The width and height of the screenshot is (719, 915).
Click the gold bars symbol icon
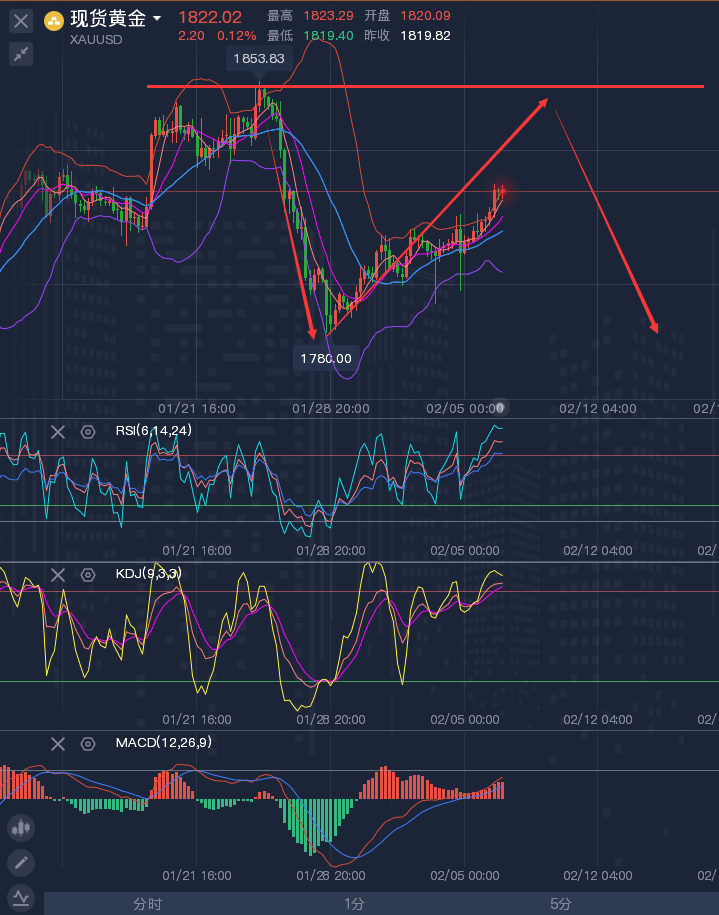[x=53, y=20]
